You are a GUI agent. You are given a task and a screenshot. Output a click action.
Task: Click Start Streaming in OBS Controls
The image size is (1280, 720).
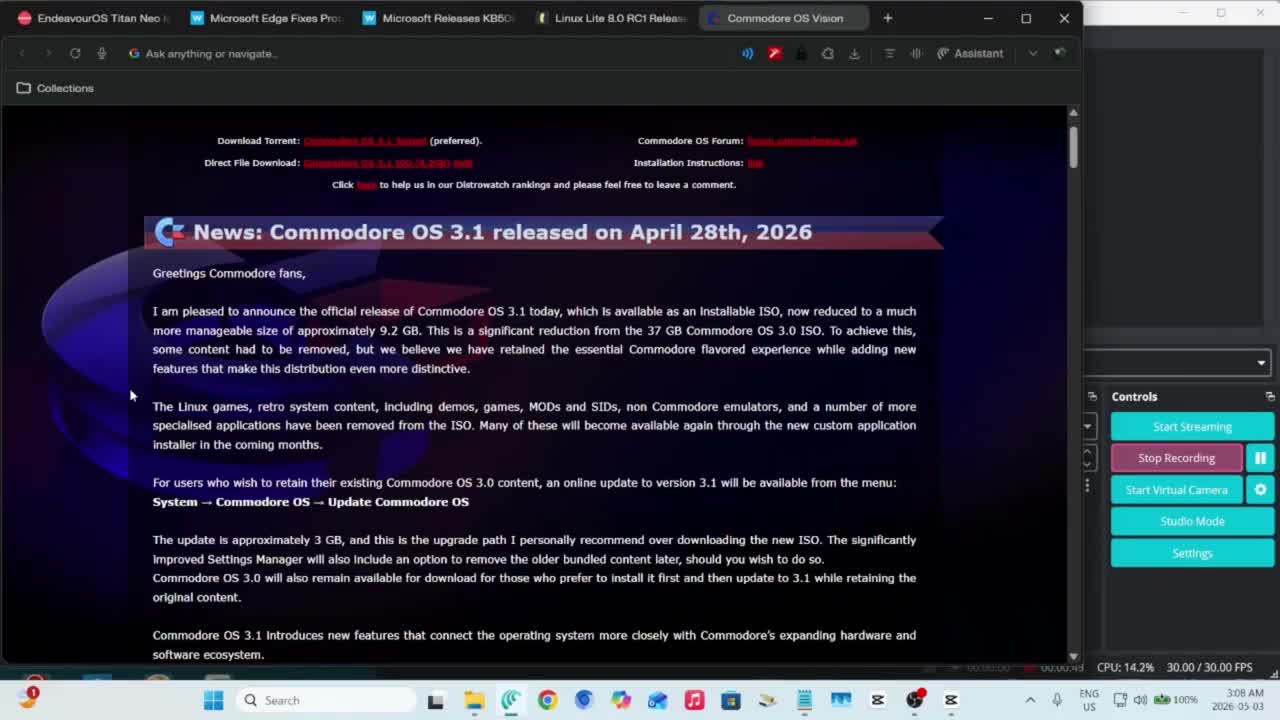tap(1192, 427)
